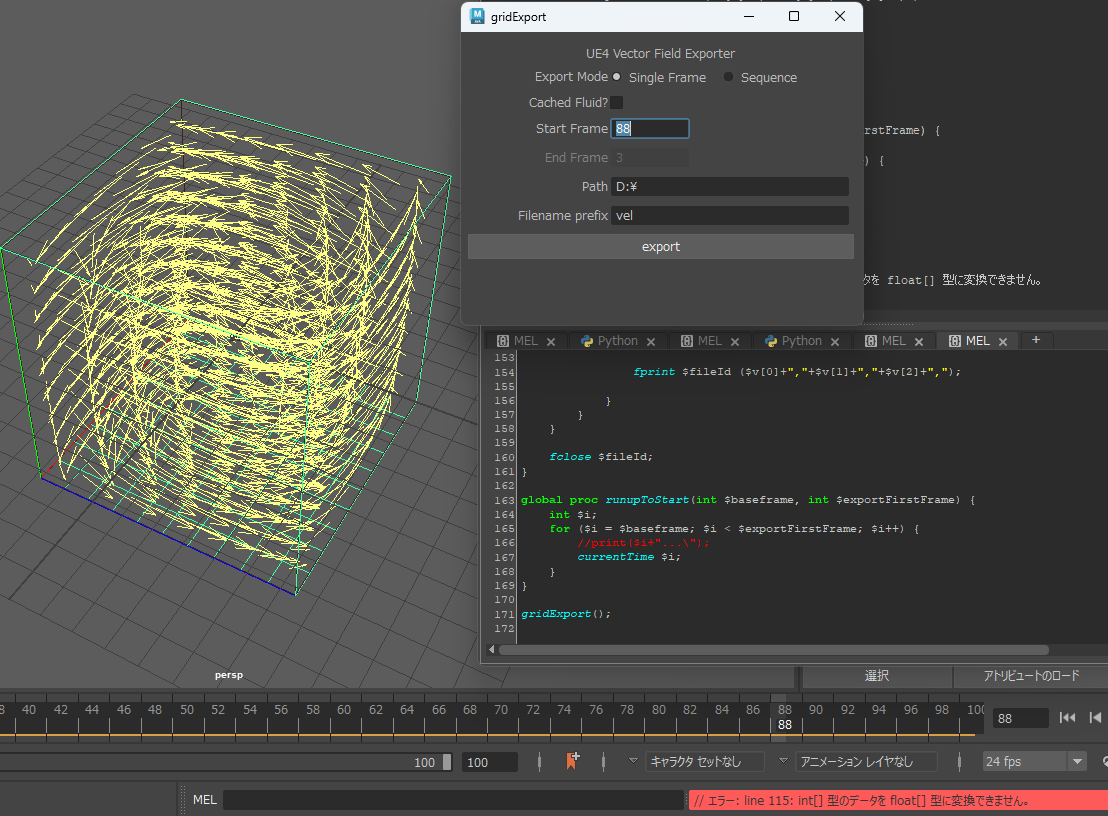Screen dimensions: 1108x816
Task: Click the 選択 button above the timeline
Action: tap(875, 676)
